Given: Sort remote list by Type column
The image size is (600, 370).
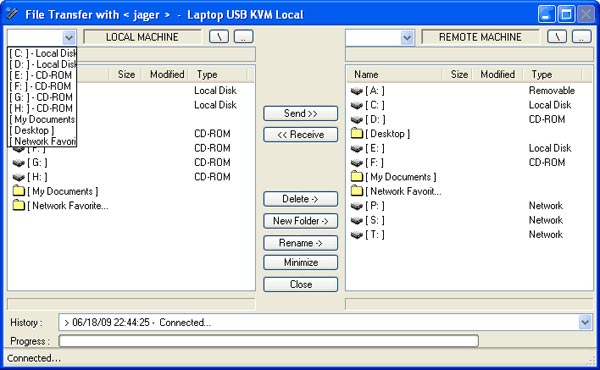Looking at the screenshot, I should click(x=552, y=74).
